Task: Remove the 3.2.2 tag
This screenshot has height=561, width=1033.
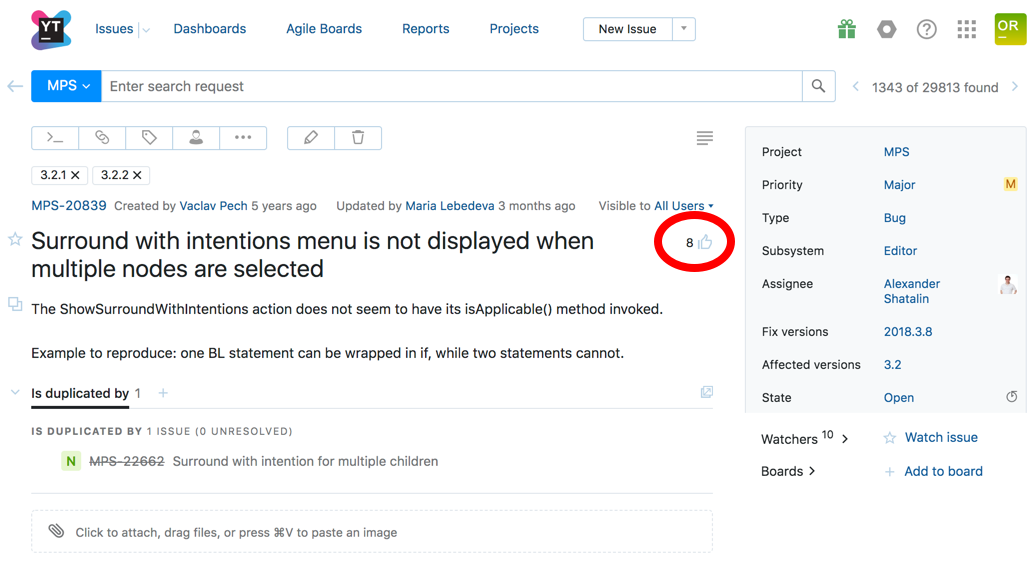Action: click(x=137, y=175)
